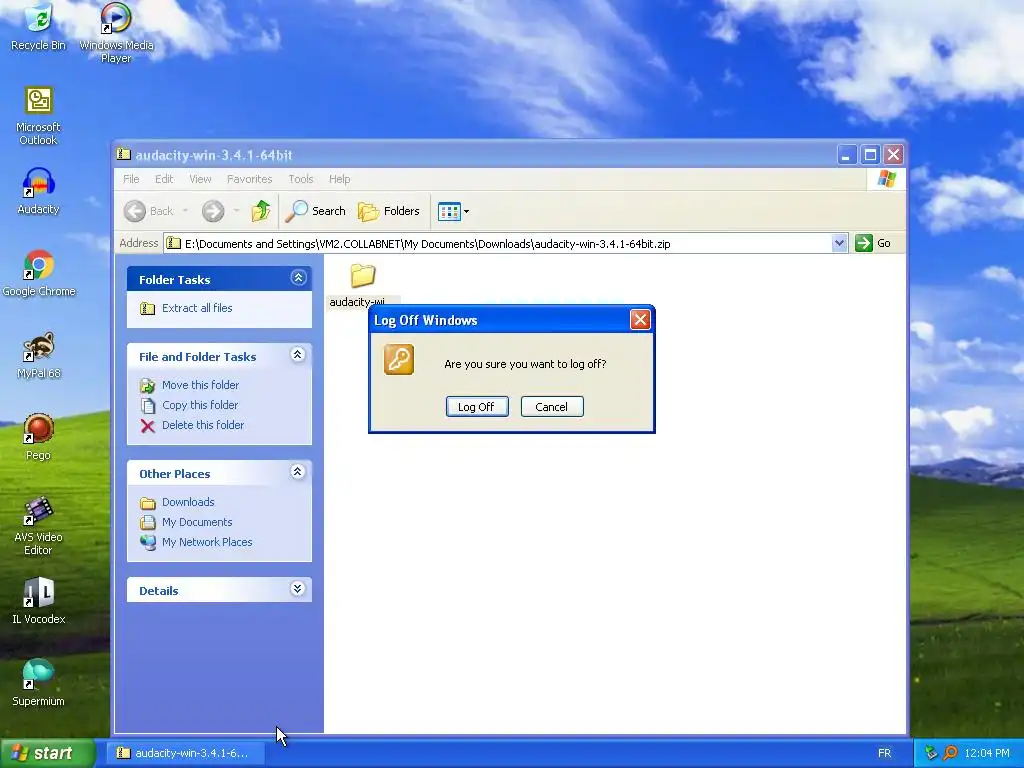Go up one folder level icon
The height and width of the screenshot is (768, 1024).
261,211
